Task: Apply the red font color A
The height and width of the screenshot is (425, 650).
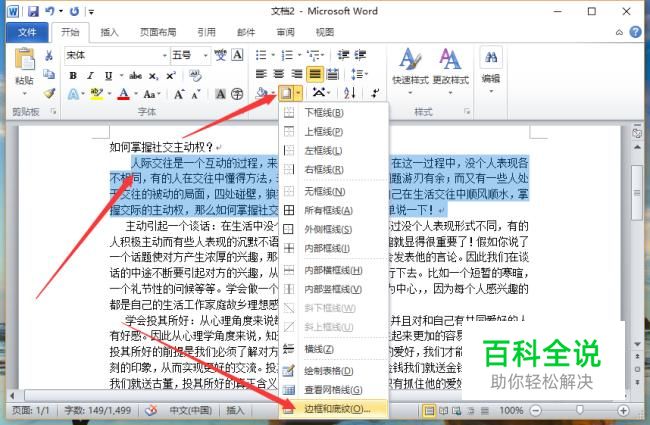Action: tap(123, 94)
